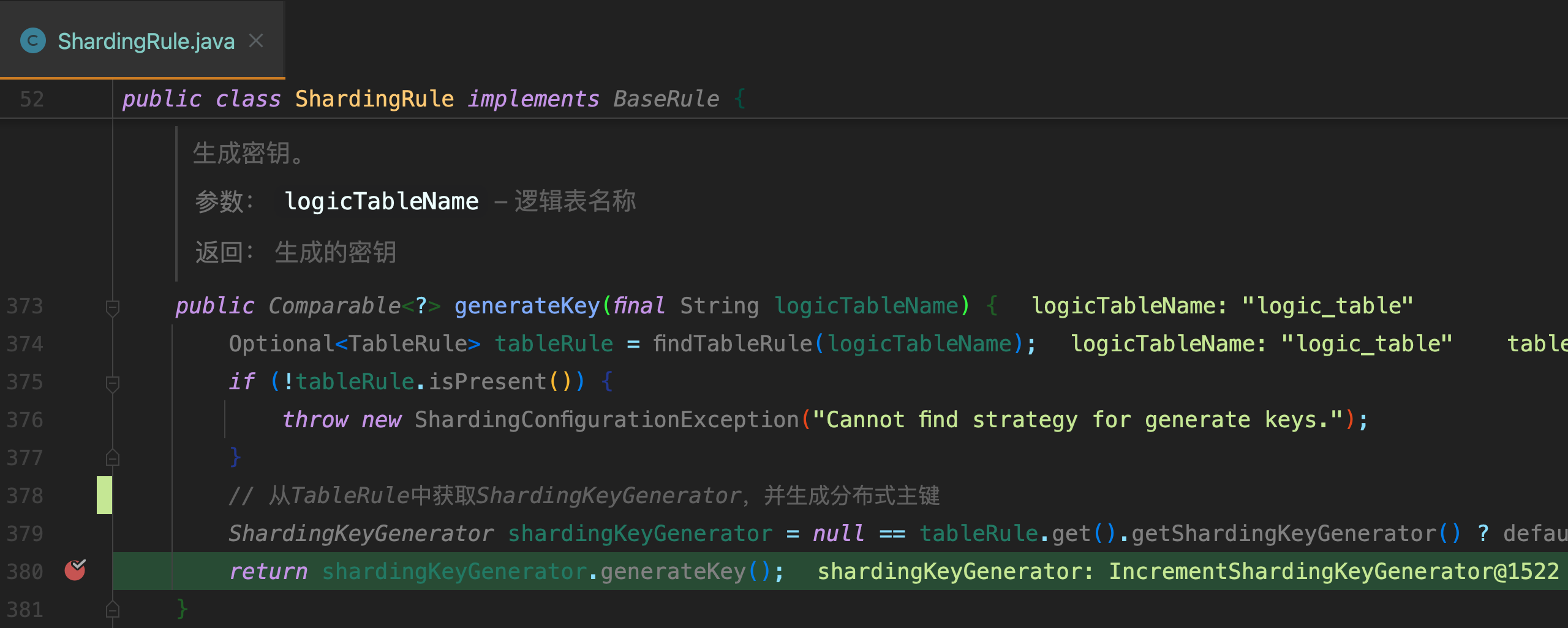Image resolution: width=1568 pixels, height=628 pixels.
Task: Collapse the generateKey method at line 373
Action: [x=112, y=306]
